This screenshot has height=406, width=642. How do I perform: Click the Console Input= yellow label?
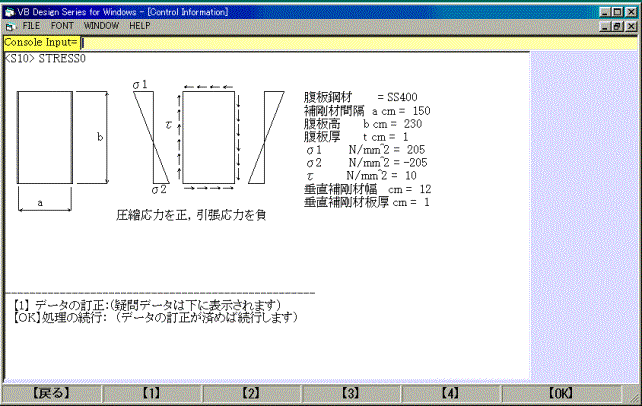coord(41,43)
